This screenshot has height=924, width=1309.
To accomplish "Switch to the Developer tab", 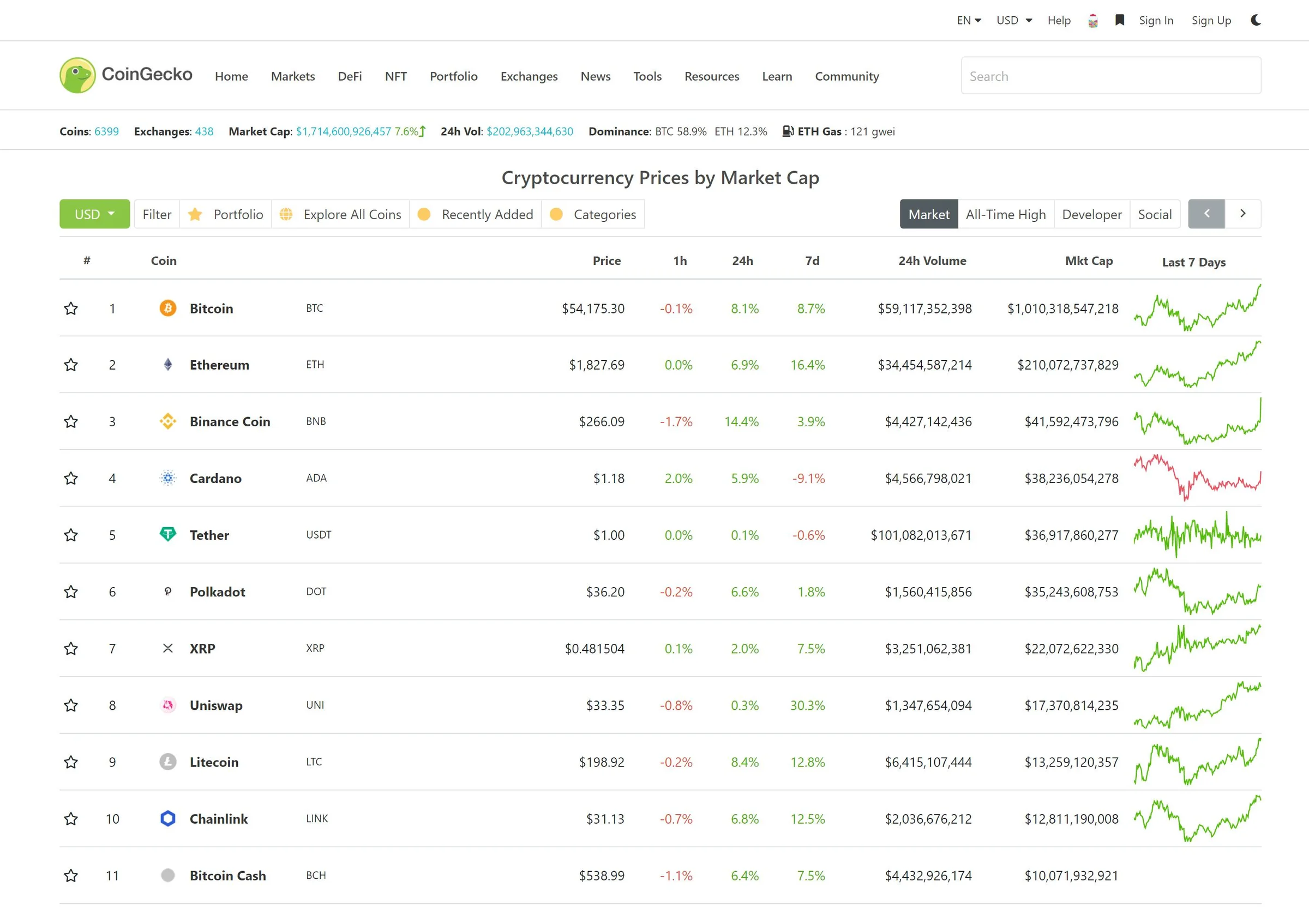I will tap(1092, 214).
